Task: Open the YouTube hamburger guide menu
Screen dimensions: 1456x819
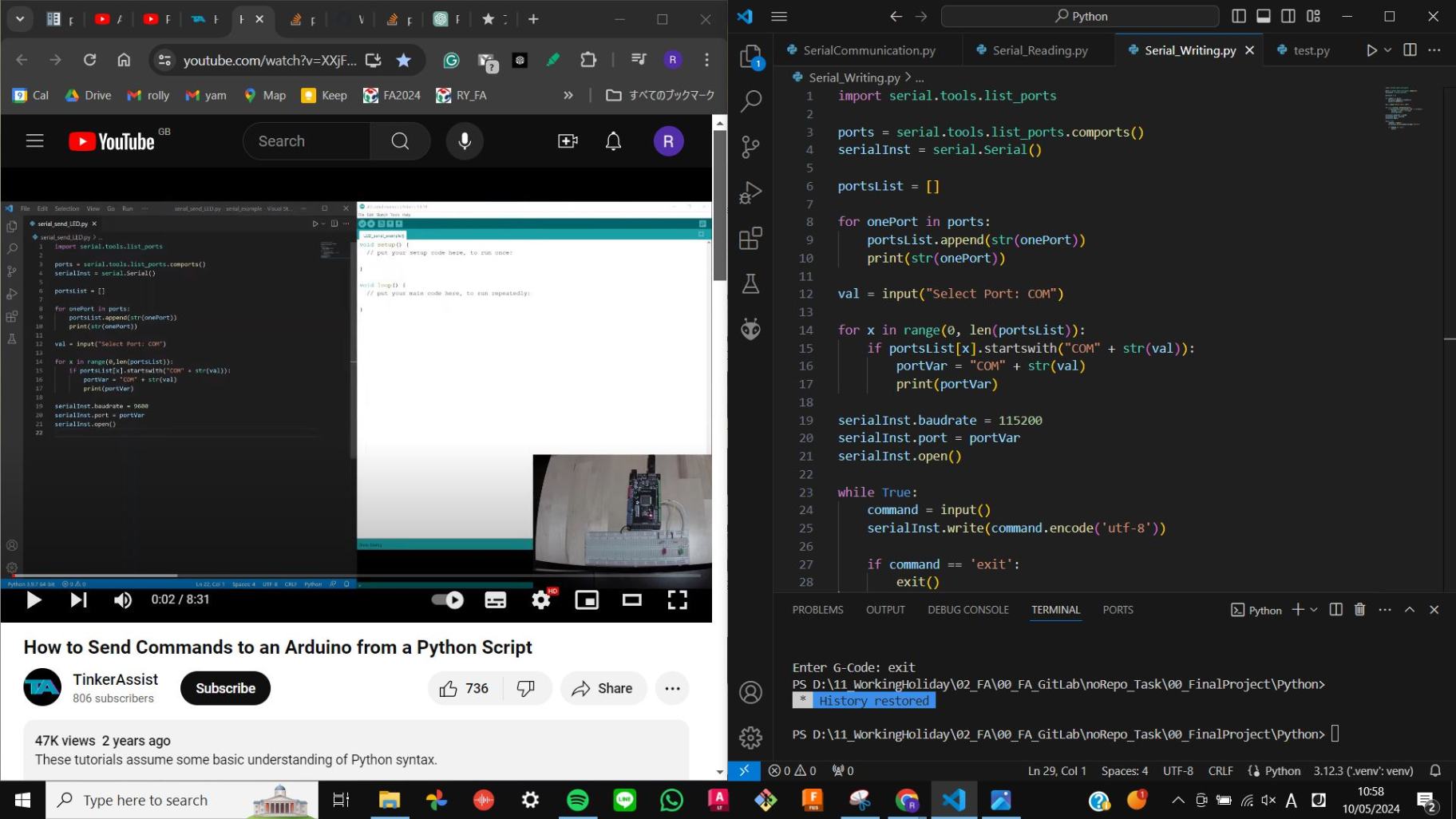Action: tap(35, 141)
